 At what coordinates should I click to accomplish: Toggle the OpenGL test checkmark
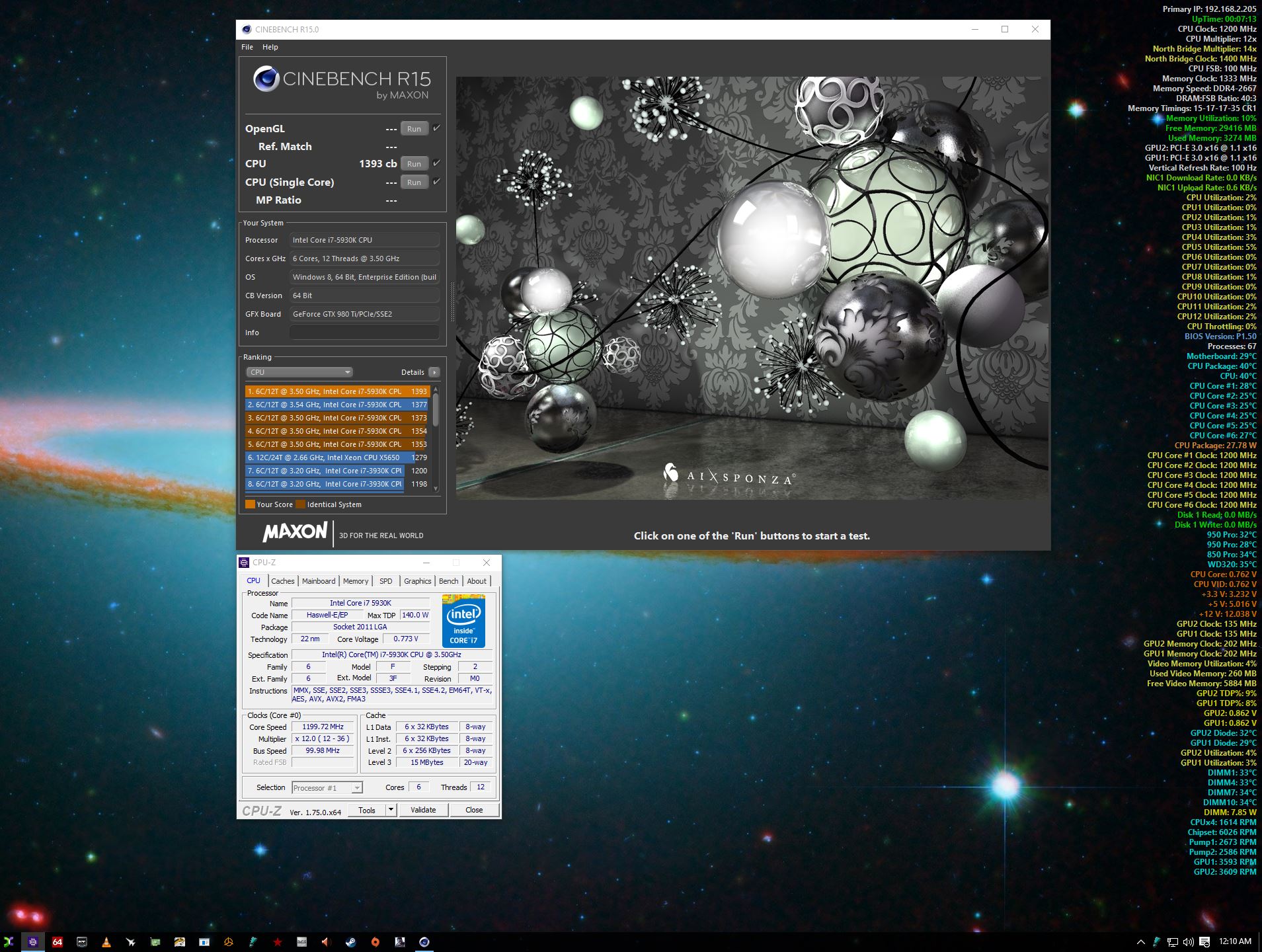click(x=436, y=128)
